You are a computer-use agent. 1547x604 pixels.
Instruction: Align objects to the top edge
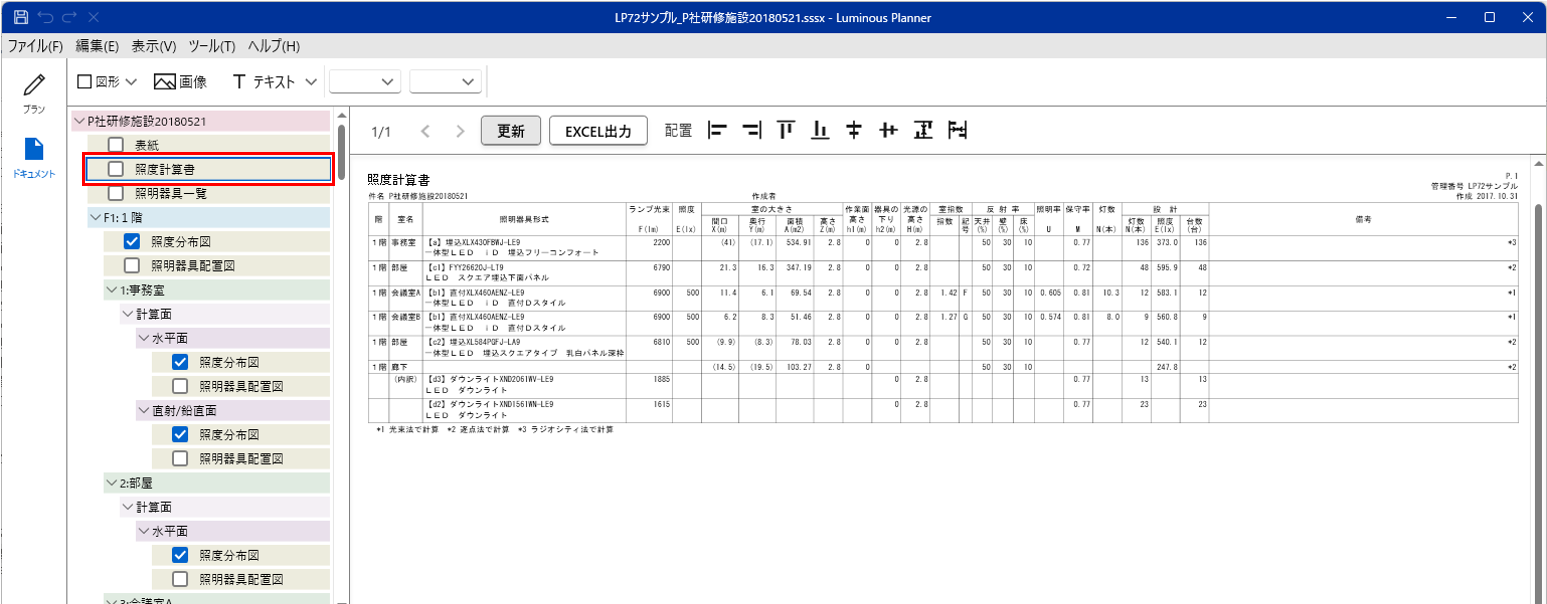pyautogui.click(x=786, y=131)
